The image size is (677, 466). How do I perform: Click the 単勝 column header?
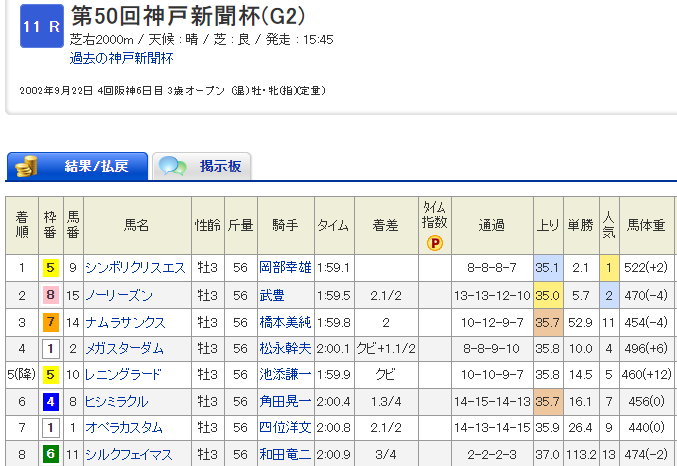(581, 225)
